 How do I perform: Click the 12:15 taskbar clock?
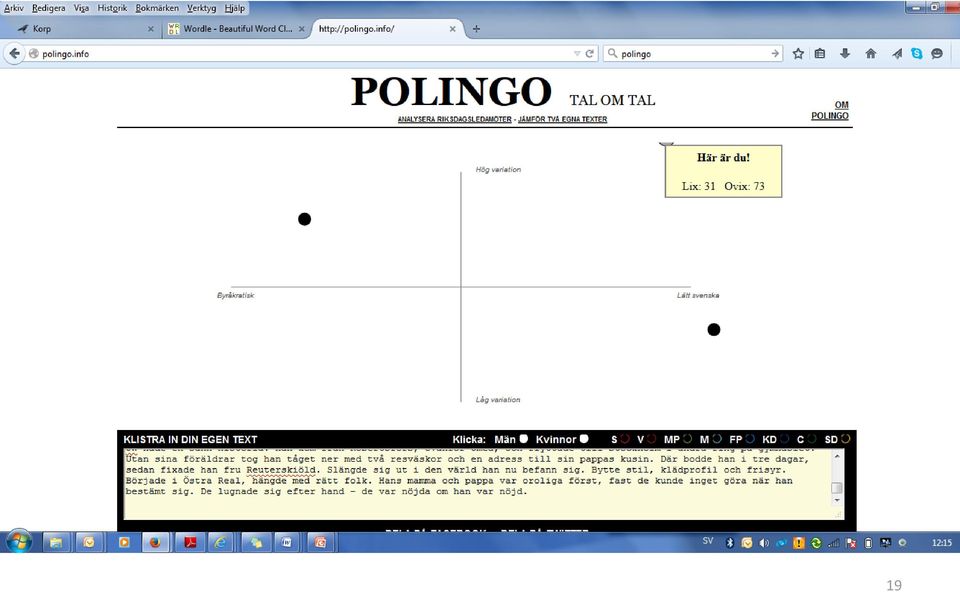tap(942, 542)
